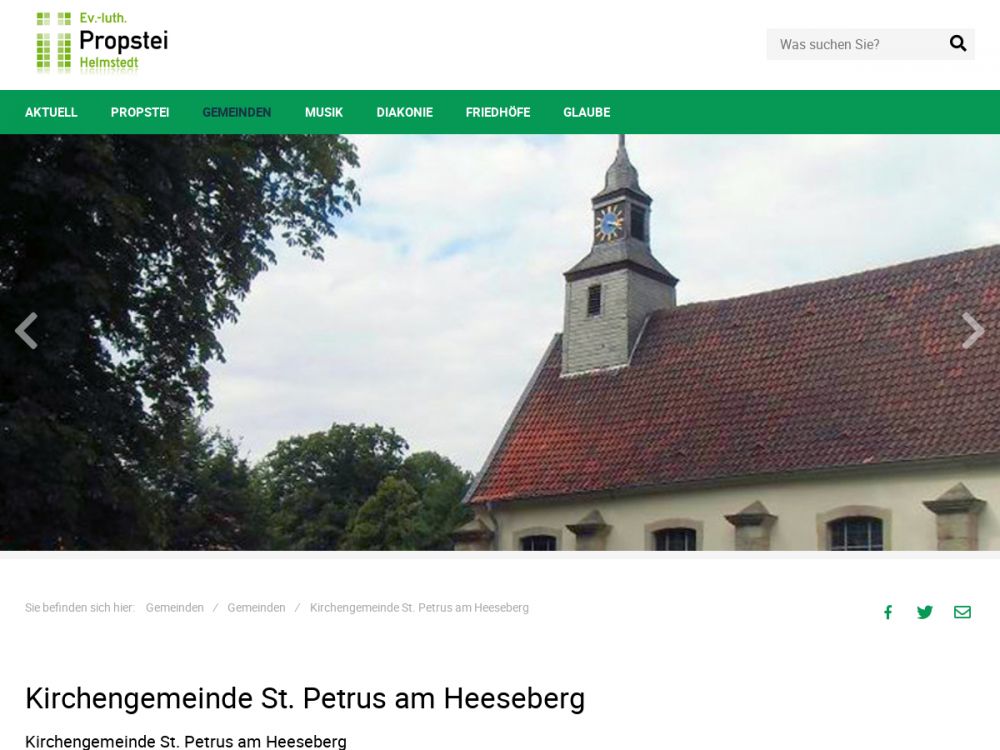This screenshot has height=750, width=1000.
Task: Click the search magnifier icon
Action: click(957, 43)
